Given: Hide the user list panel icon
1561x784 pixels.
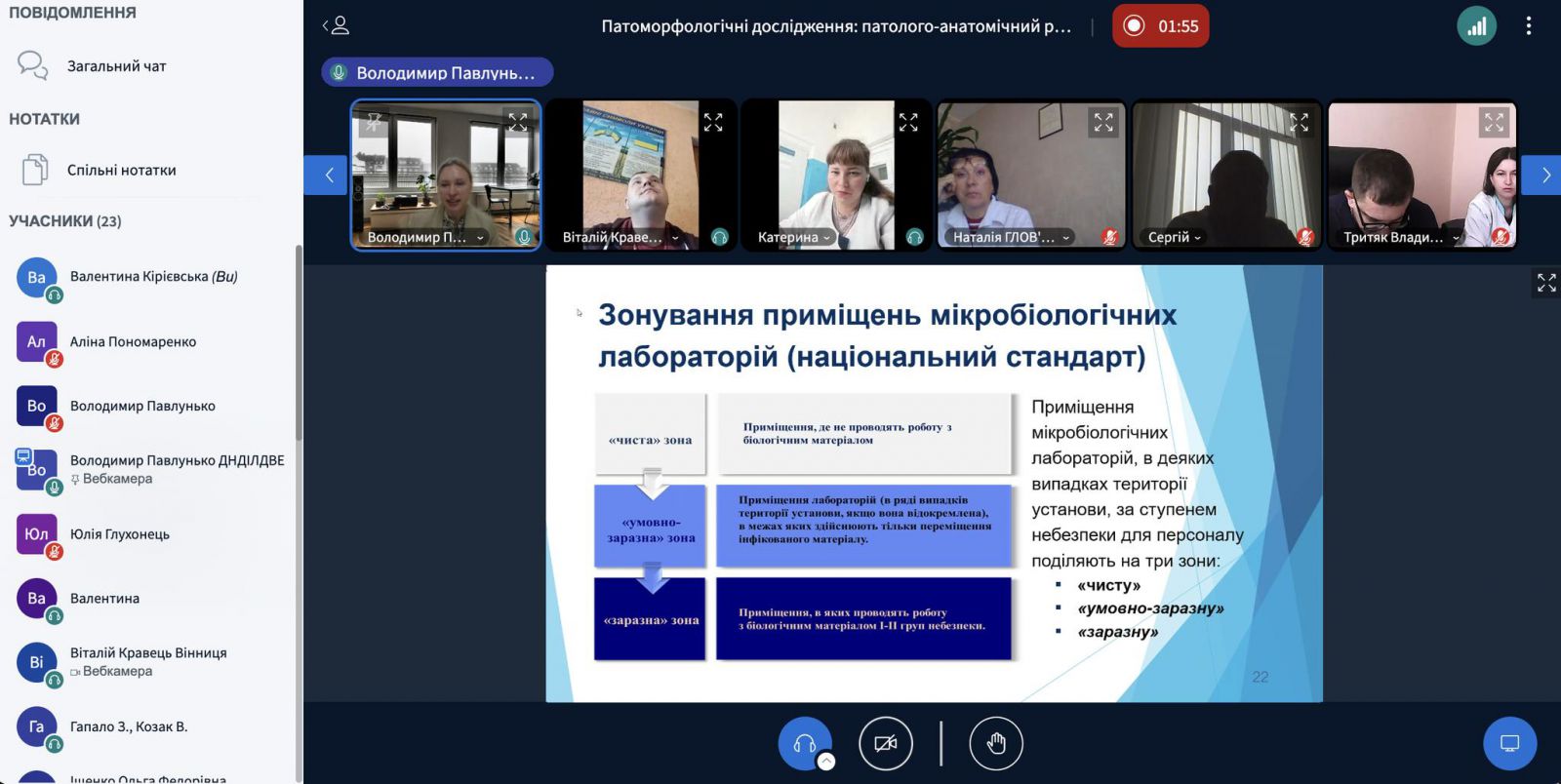Looking at the screenshot, I should pyautogui.click(x=336, y=26).
